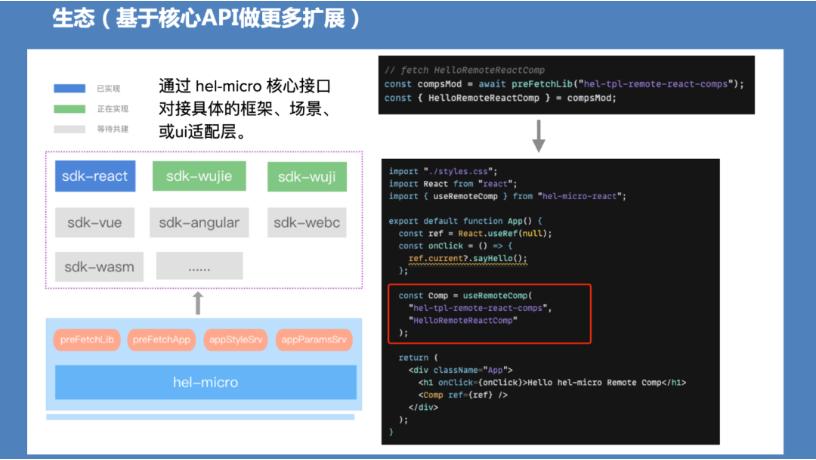Screen dimensions: 816x460
Task: Click the ref.current?.sayHello() line
Action: click(x=468, y=259)
